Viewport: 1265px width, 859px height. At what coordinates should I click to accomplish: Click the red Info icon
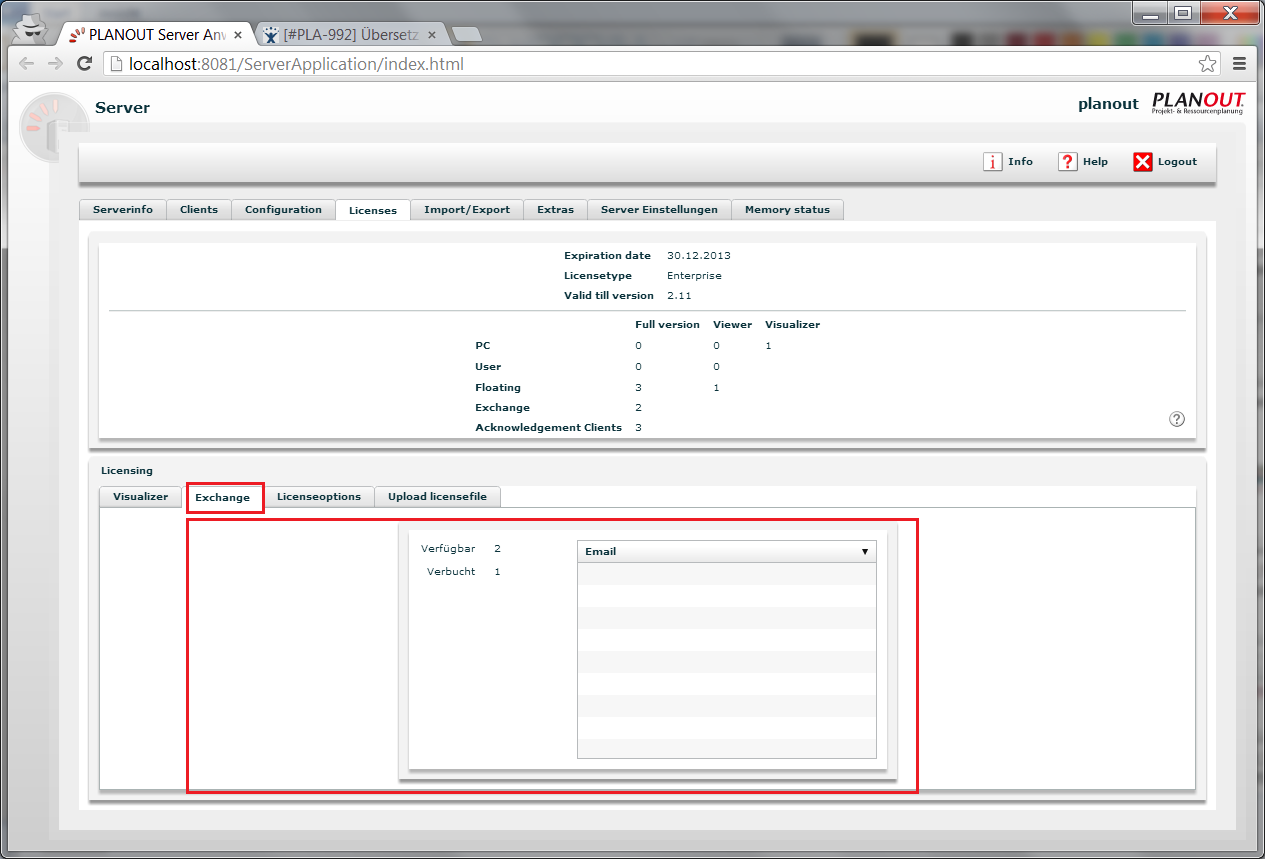click(992, 162)
